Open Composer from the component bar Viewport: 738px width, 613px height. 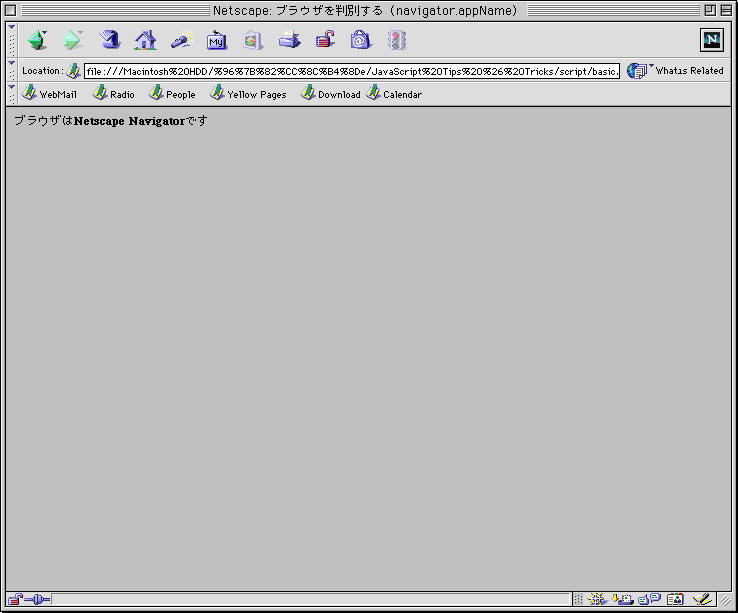pyautogui.click(x=702, y=599)
